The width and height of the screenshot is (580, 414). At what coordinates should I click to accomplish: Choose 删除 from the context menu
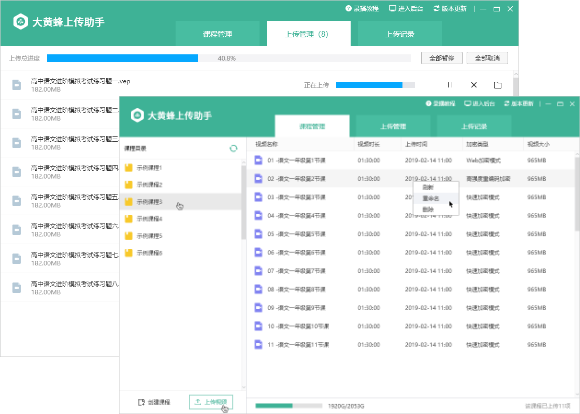(436, 209)
